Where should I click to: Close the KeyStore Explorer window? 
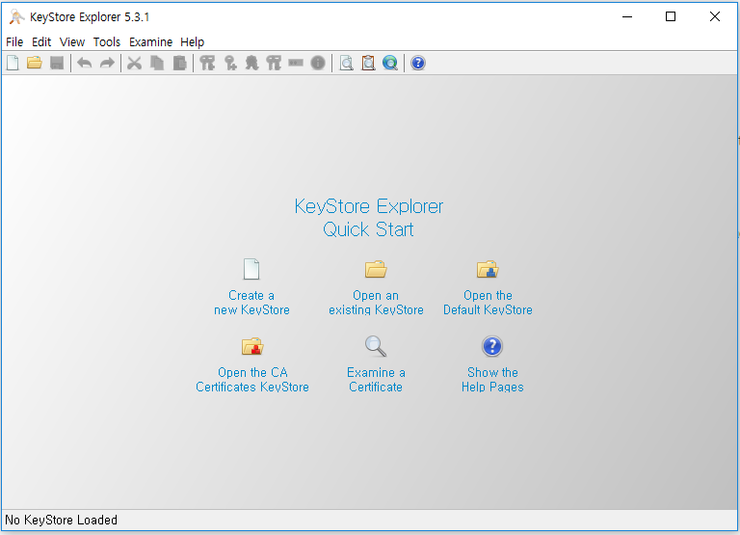pyautogui.click(x=715, y=17)
